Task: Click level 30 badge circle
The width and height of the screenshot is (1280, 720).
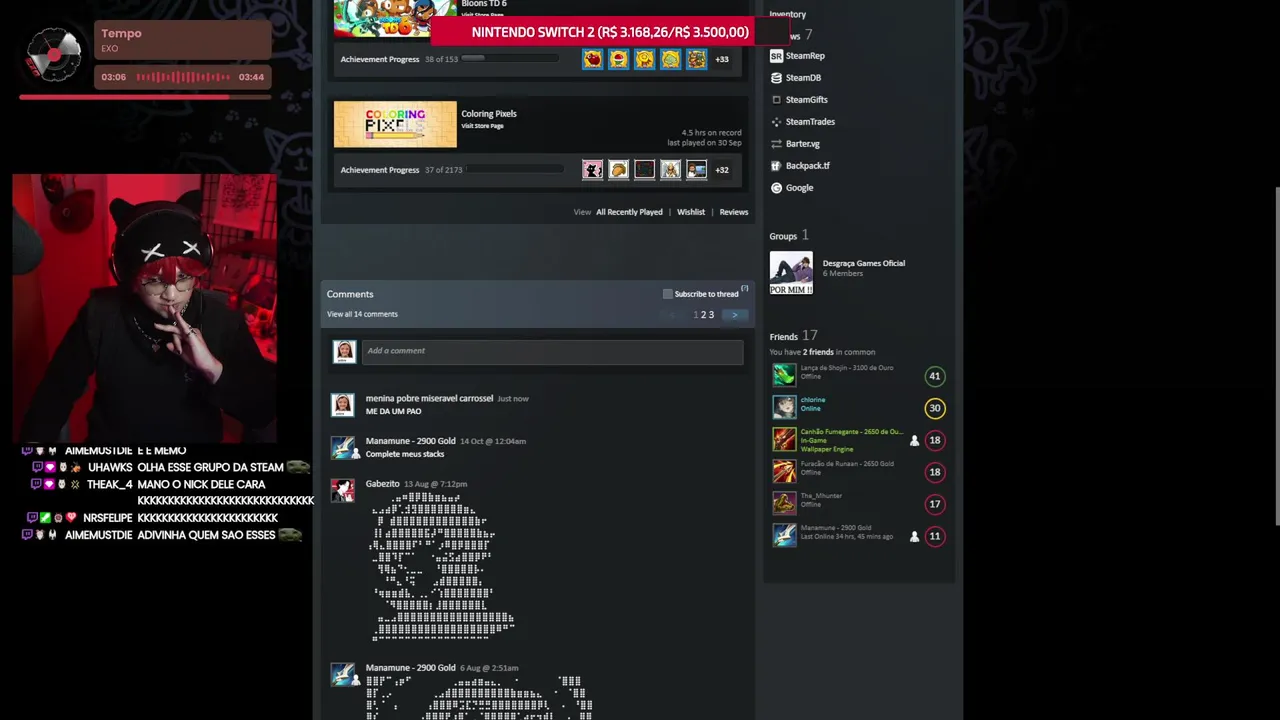Action: click(x=935, y=408)
